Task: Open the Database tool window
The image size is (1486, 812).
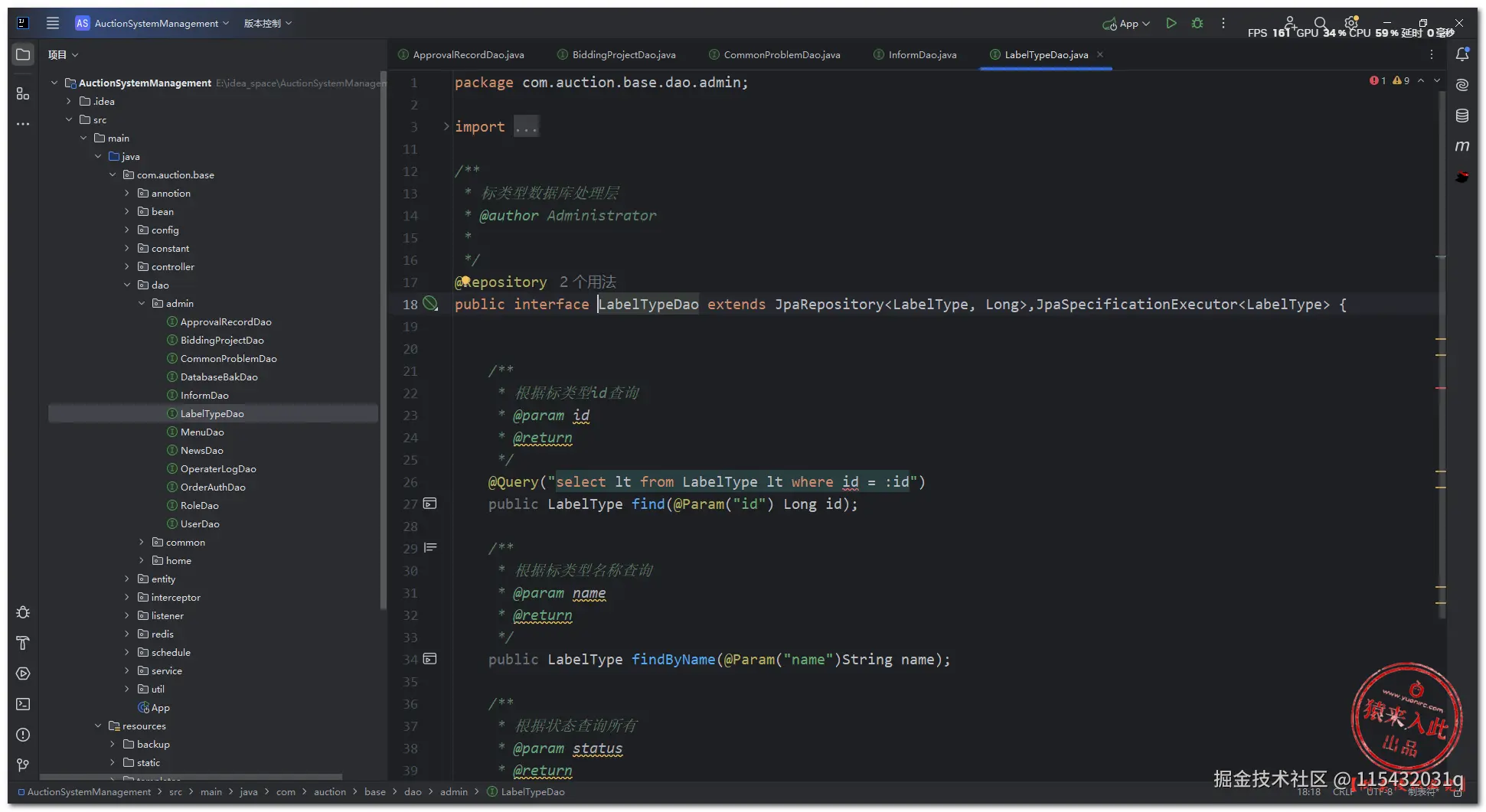Action: (1462, 116)
